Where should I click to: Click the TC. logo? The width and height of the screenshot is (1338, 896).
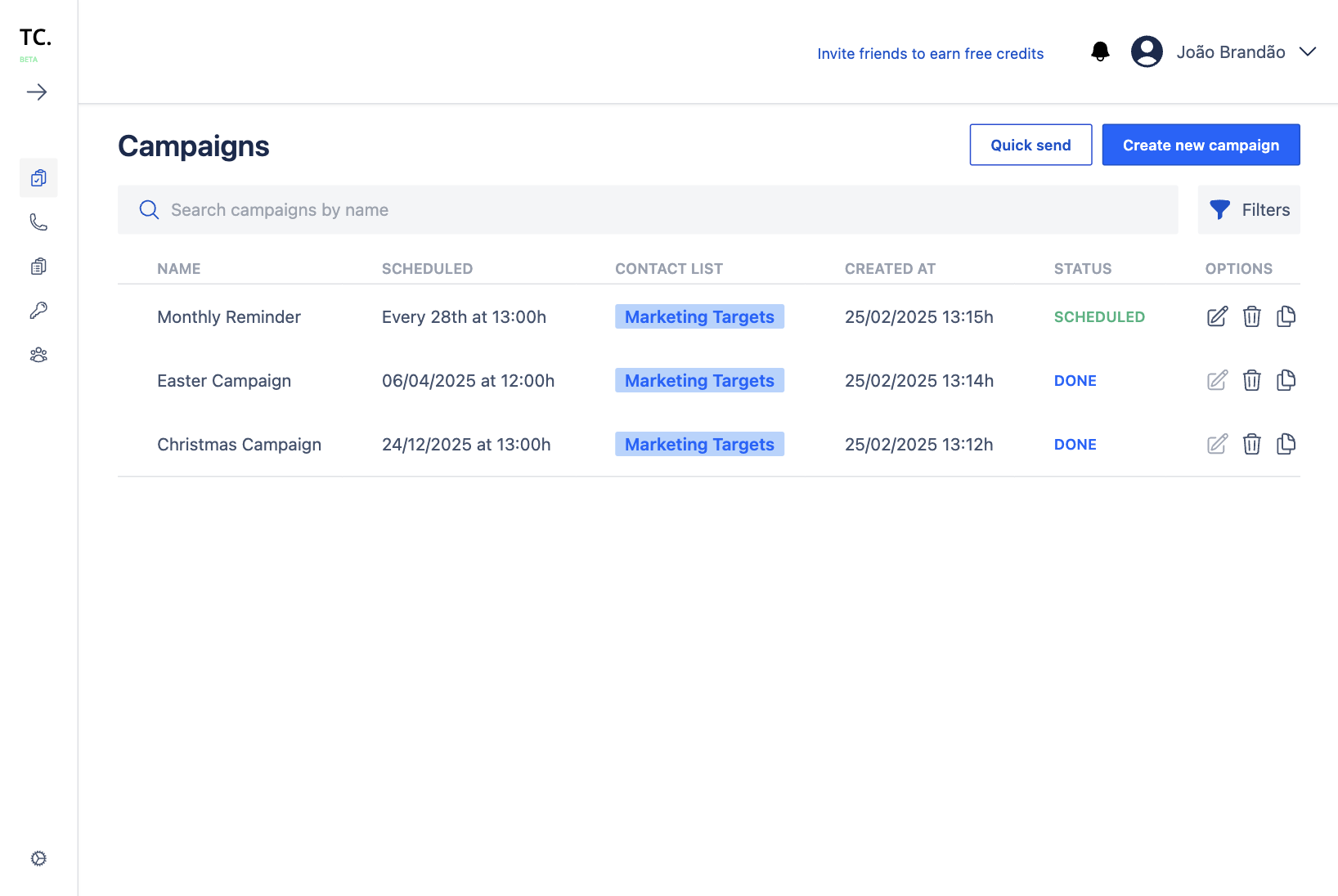(x=35, y=38)
